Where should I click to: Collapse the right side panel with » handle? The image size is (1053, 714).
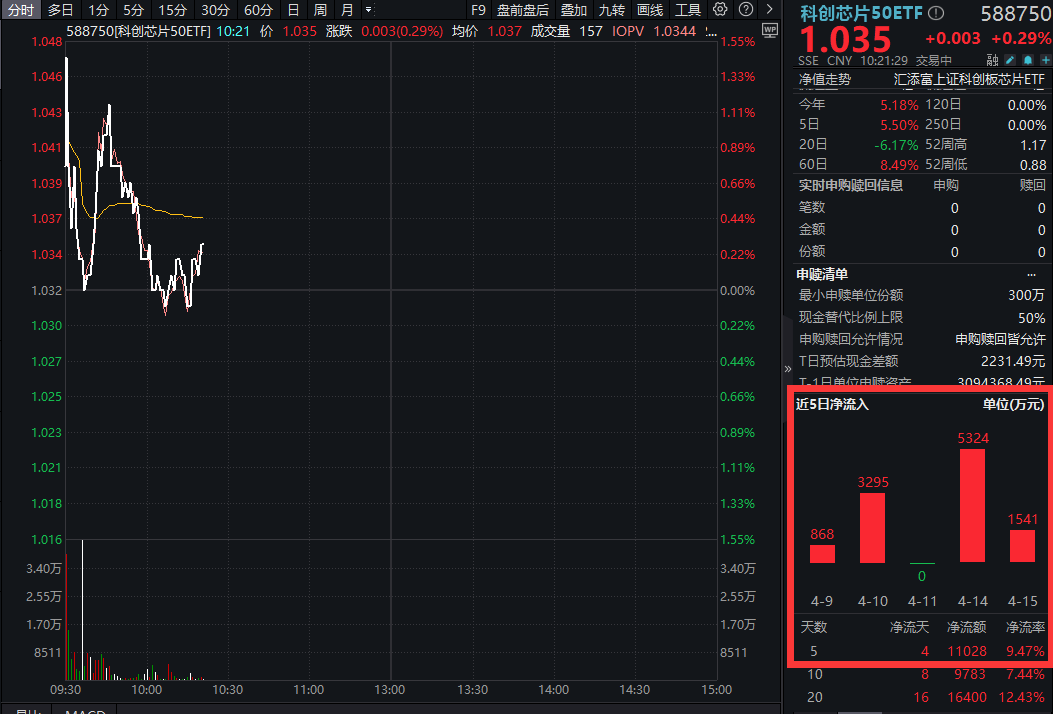[787, 369]
